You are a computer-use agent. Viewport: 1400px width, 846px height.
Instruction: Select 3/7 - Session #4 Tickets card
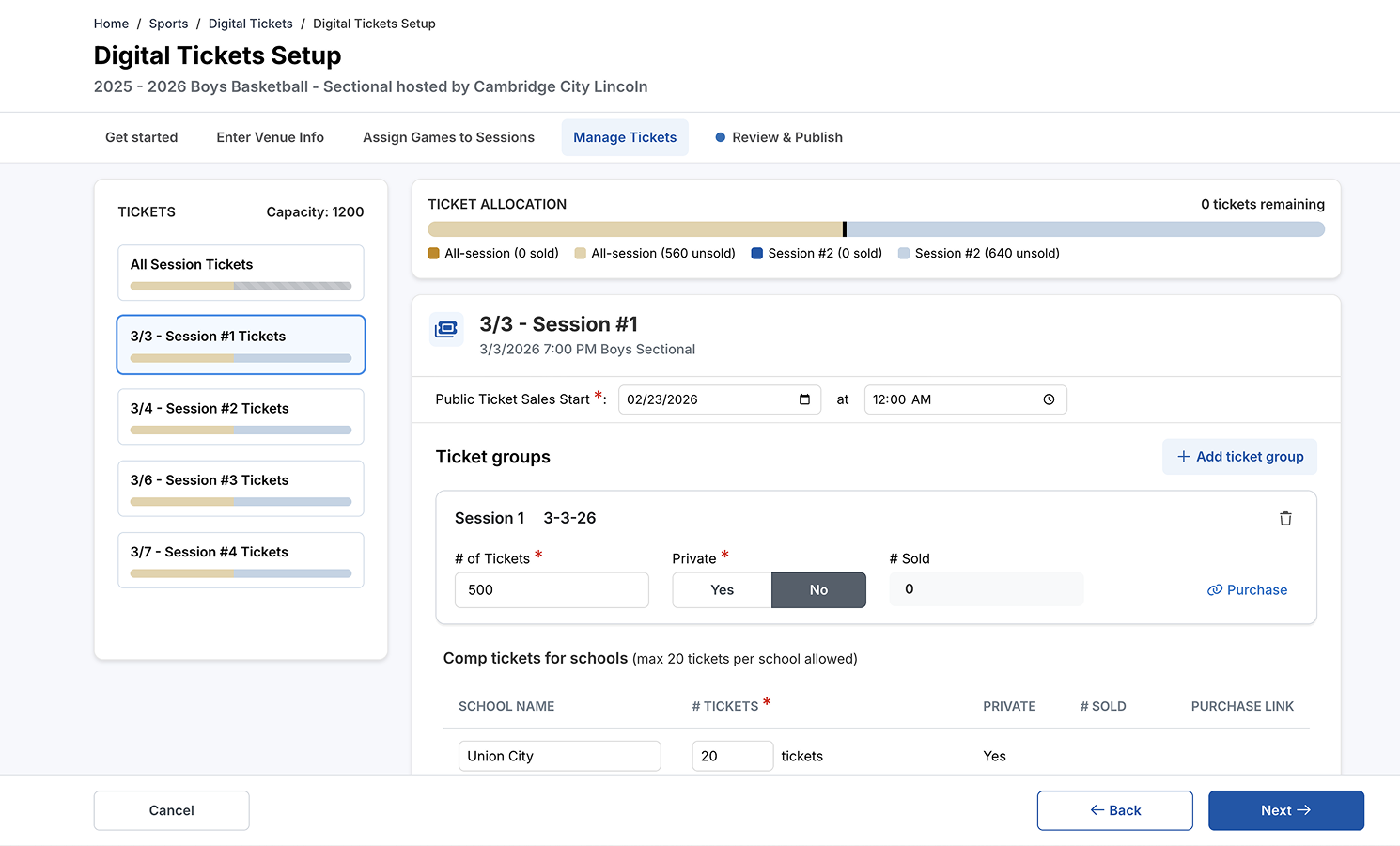coord(241,560)
